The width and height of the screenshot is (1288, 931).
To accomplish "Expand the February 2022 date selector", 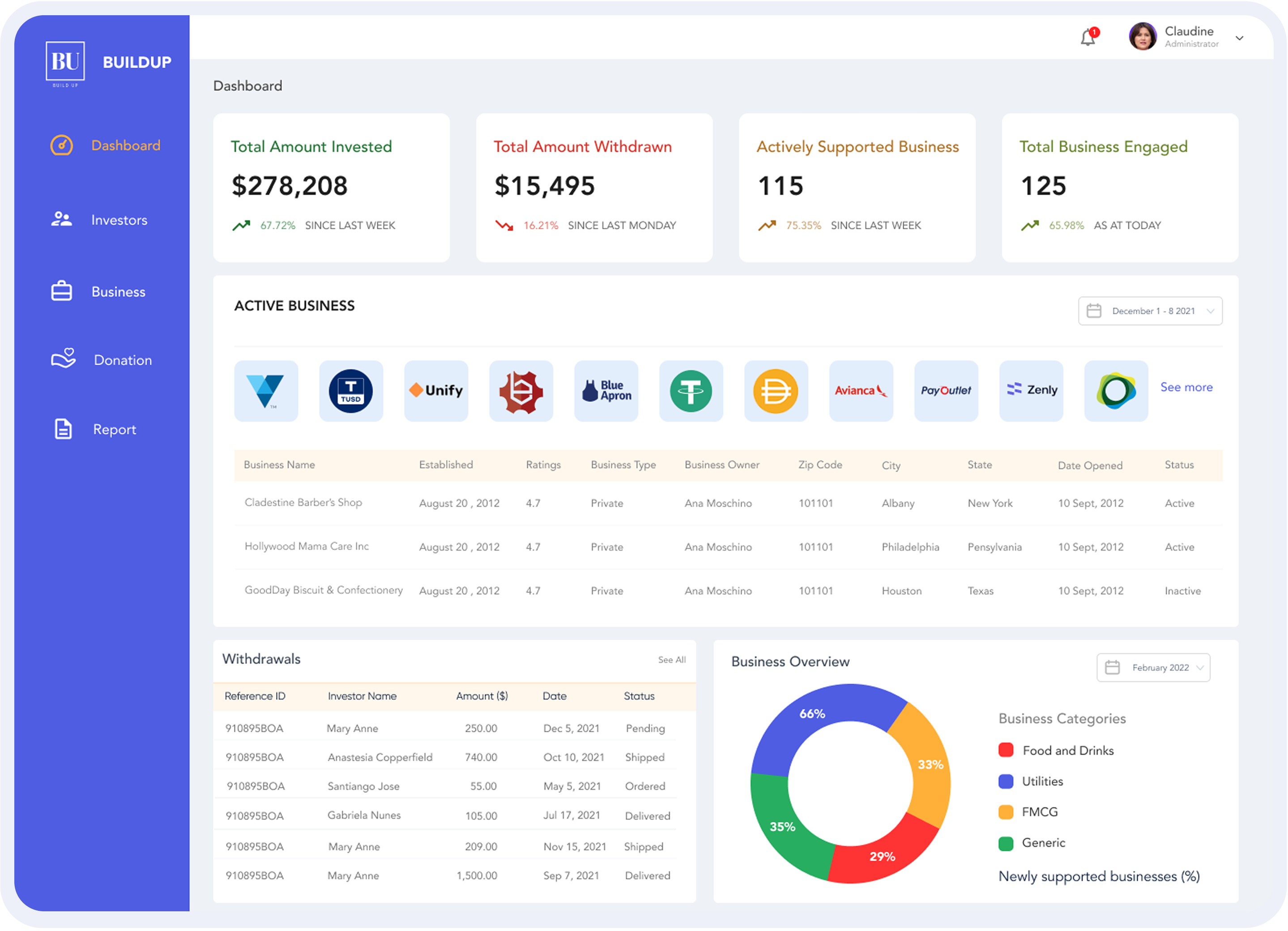I will tap(1153, 667).
